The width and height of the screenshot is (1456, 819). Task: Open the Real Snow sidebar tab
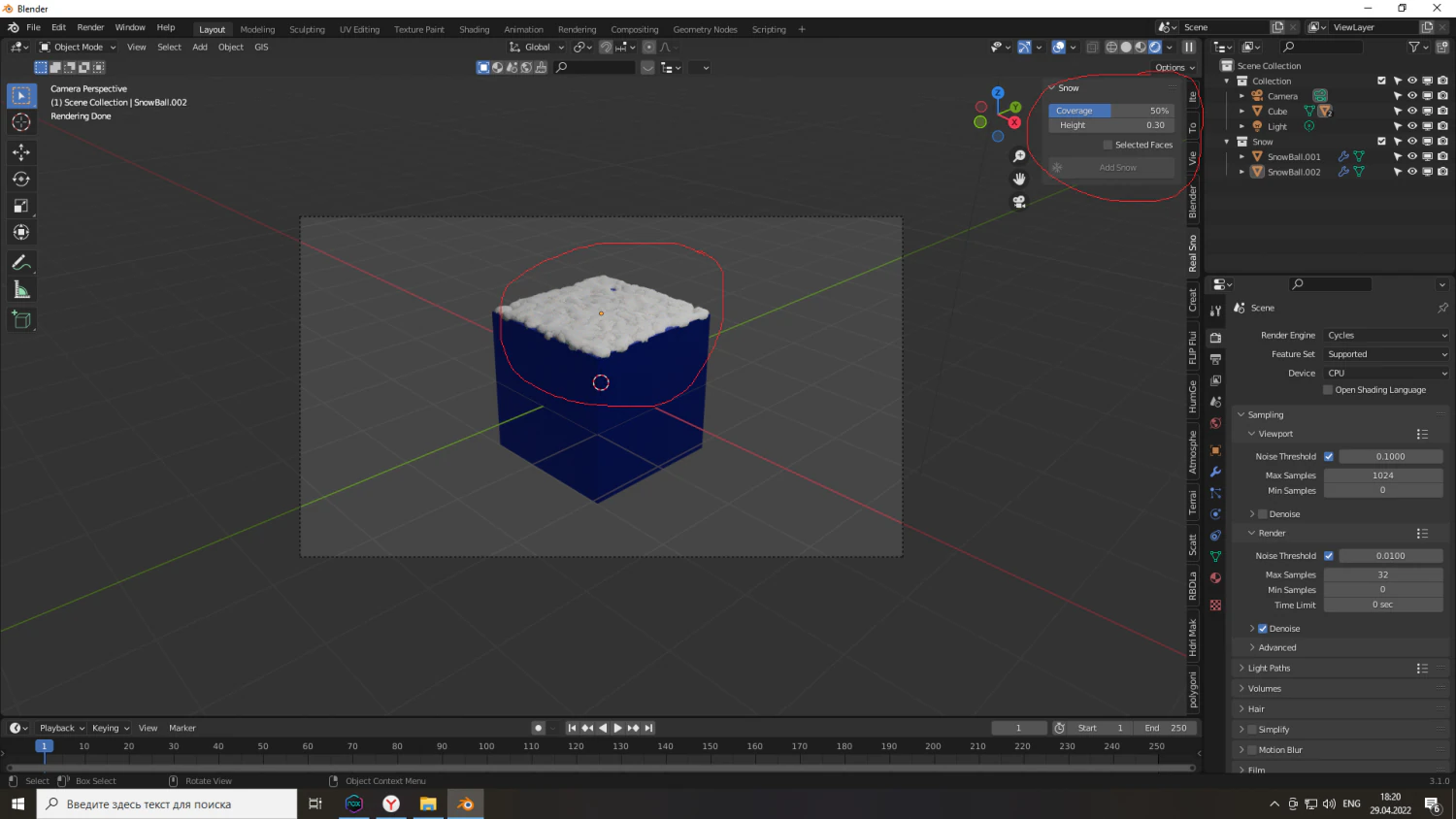click(1193, 253)
